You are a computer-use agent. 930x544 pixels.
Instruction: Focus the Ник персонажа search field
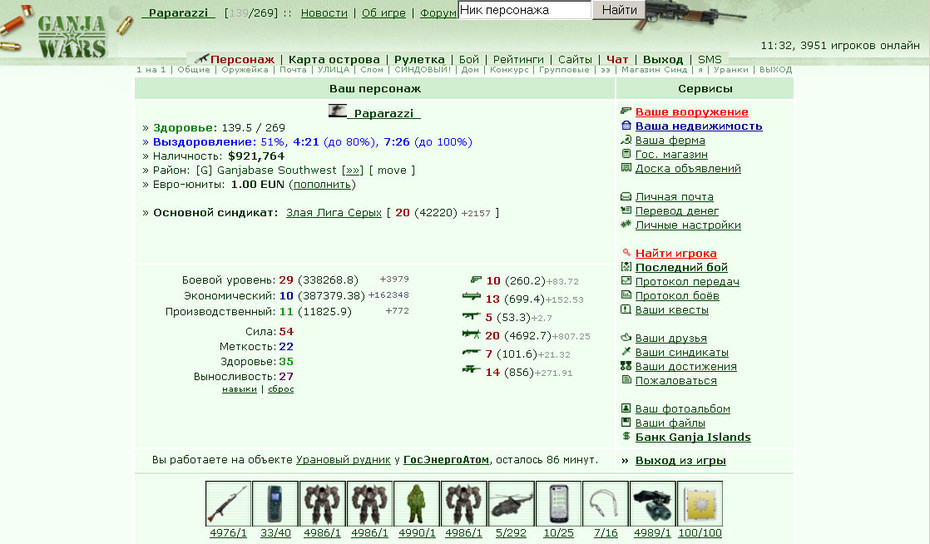pos(524,10)
